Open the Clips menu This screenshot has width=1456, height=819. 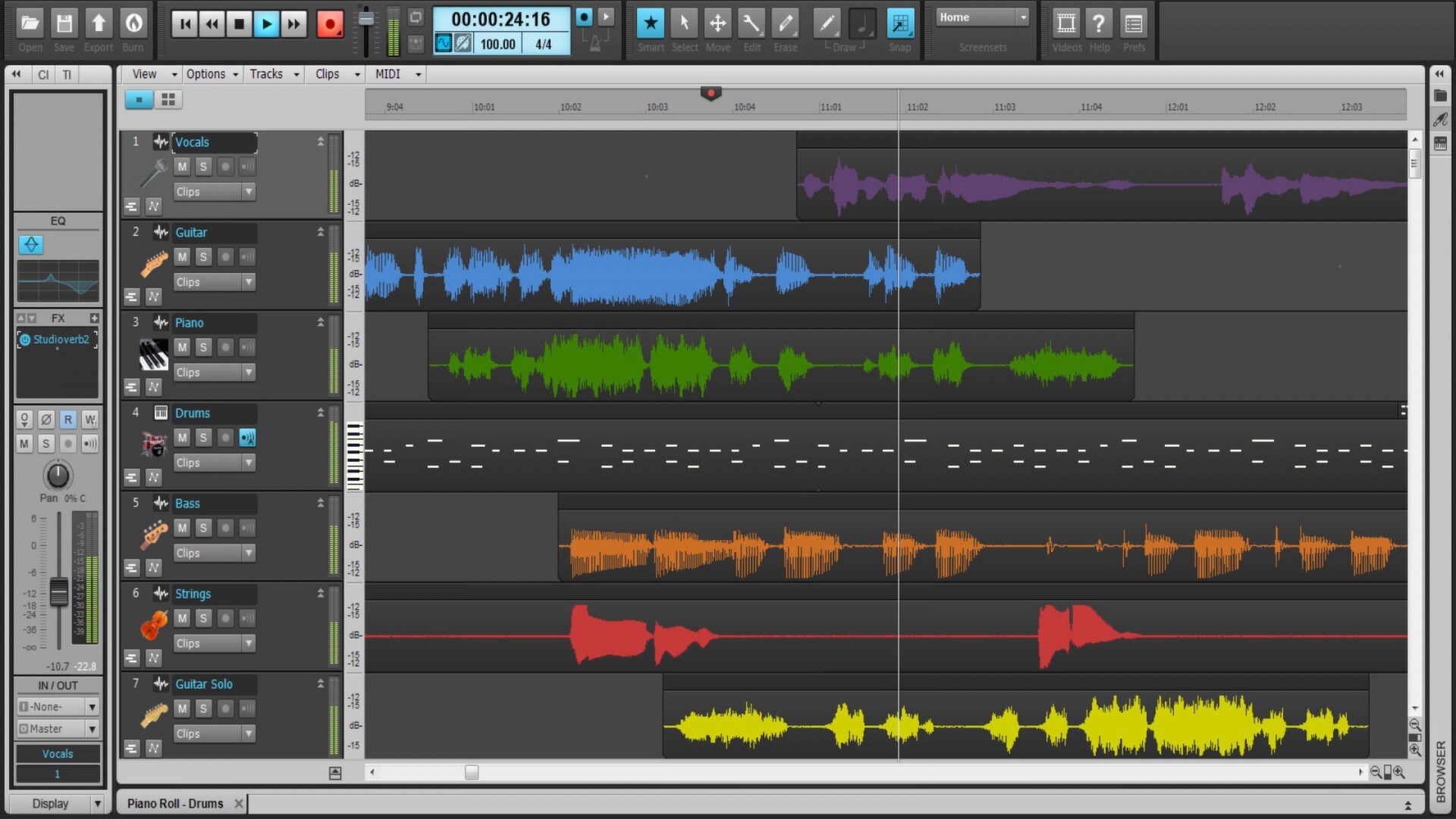337,74
